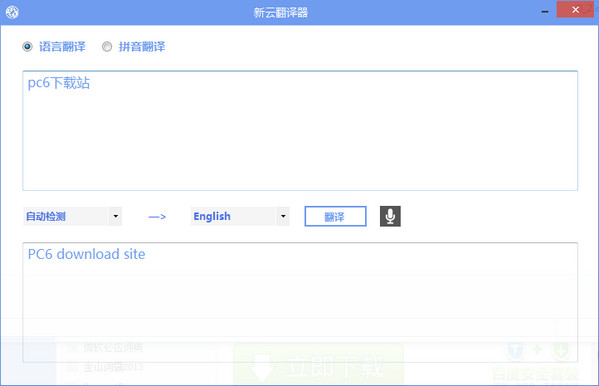Viewport: 599px width, 386px height.
Task: Select the 语言翻译 radio button
Action: pyautogui.click(x=28, y=47)
